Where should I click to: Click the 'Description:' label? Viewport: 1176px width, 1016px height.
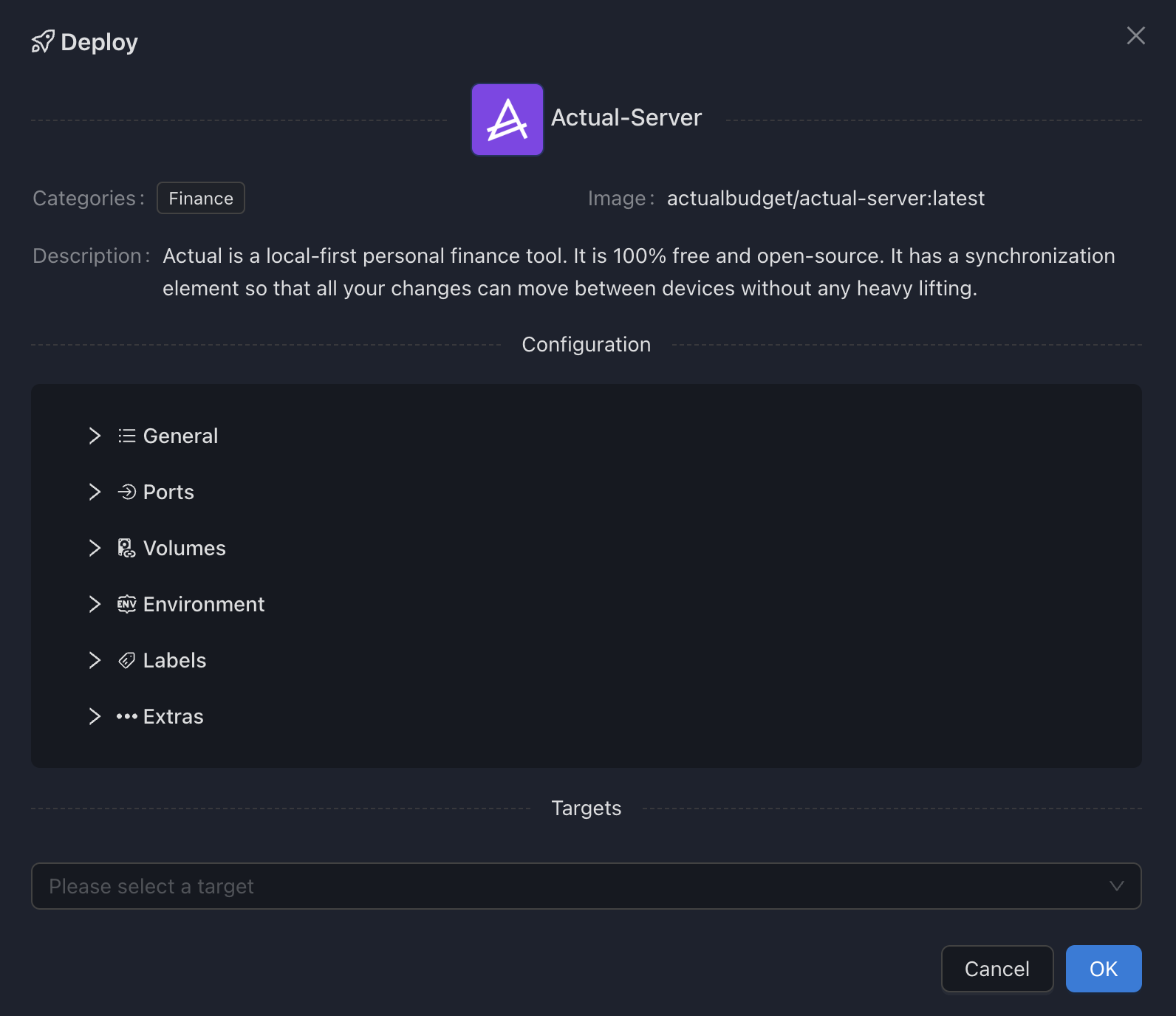(x=92, y=255)
